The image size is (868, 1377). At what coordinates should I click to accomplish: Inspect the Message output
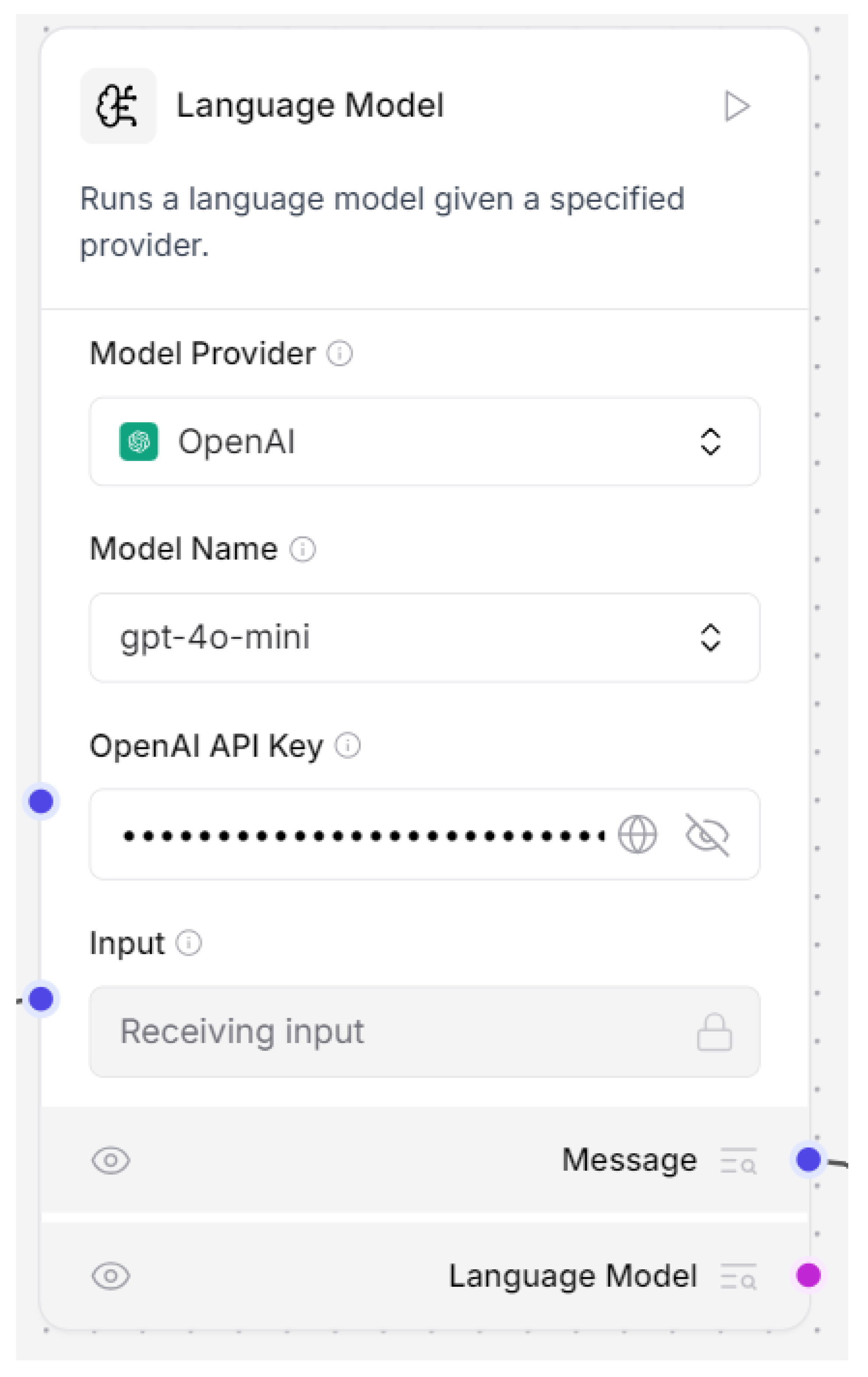[x=738, y=1160]
